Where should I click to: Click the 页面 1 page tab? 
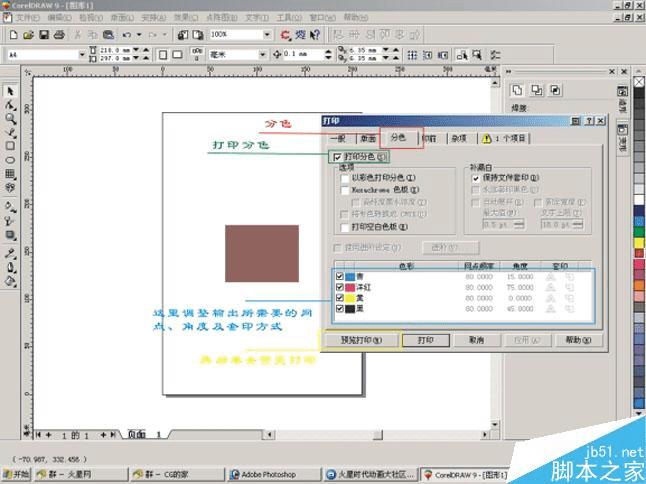(144, 435)
